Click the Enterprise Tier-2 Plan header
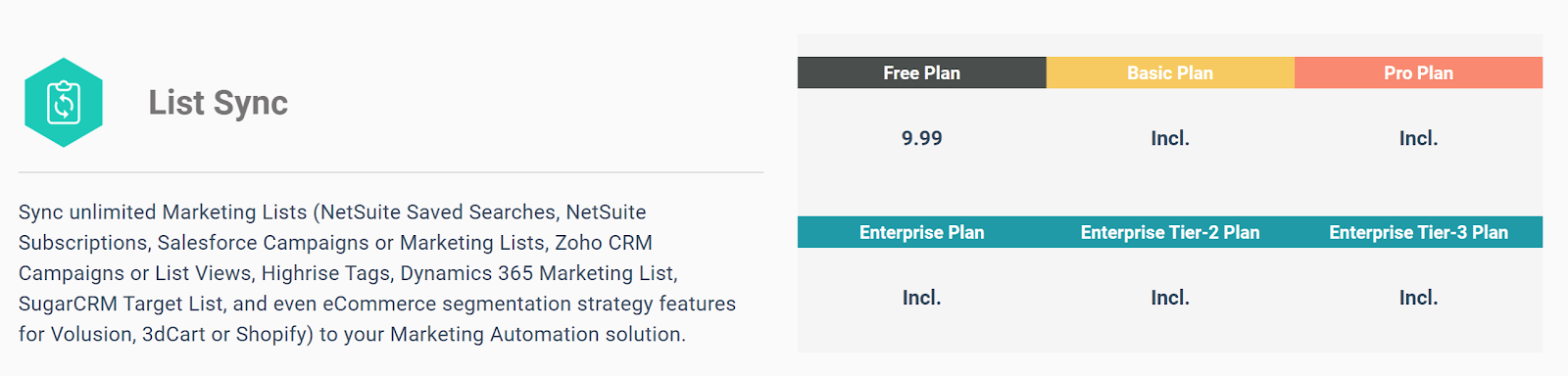 click(1170, 232)
